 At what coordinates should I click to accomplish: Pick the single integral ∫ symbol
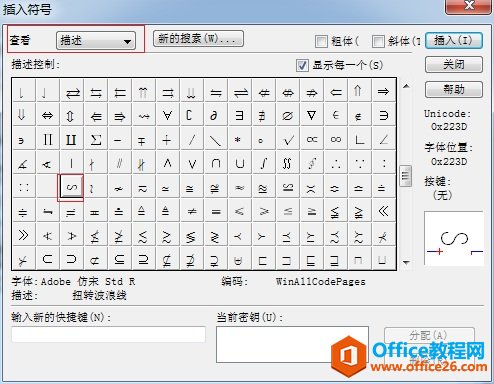(x=263, y=163)
